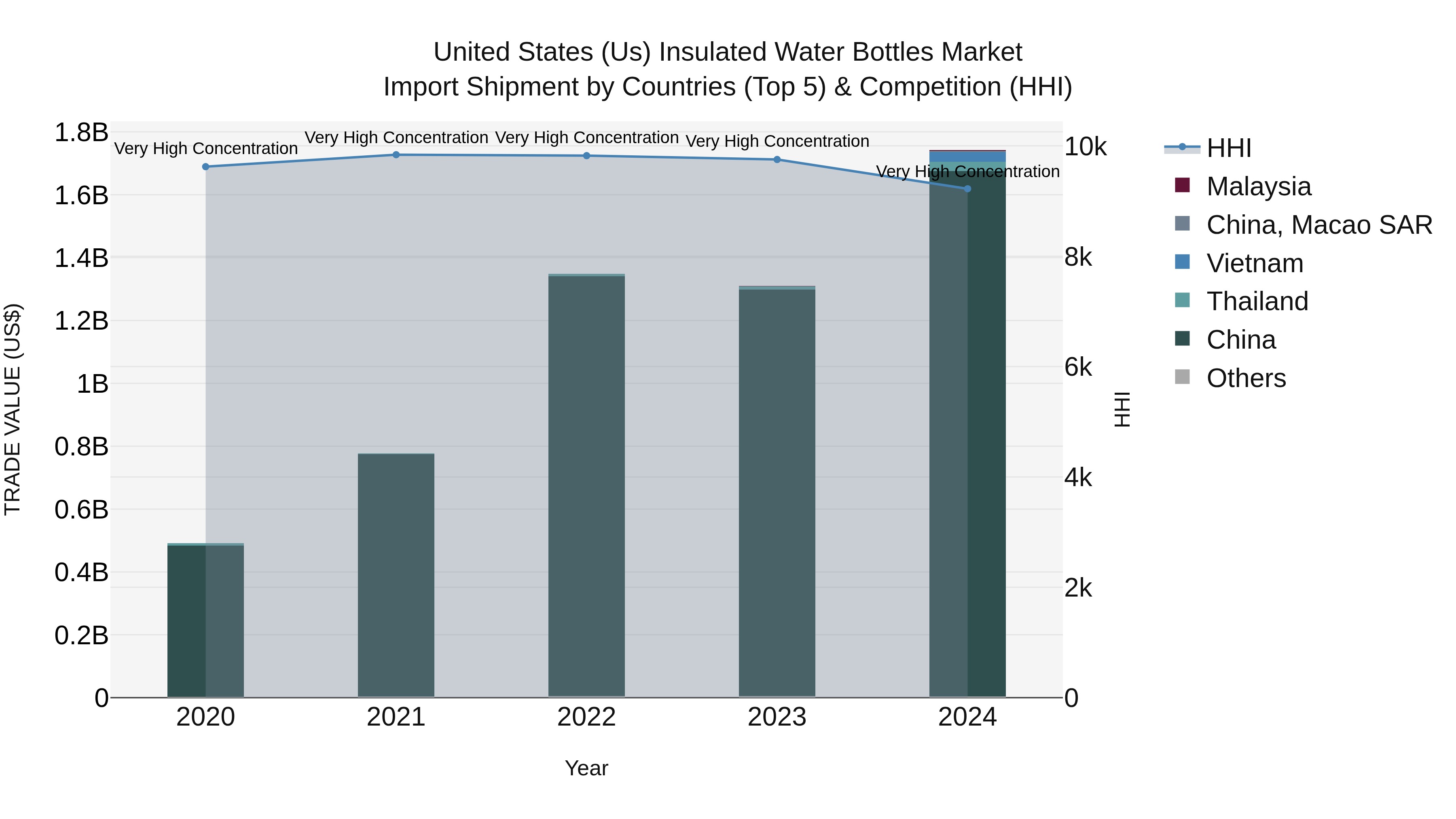Select the 2023 China bar
Image resolution: width=1456 pixels, height=819 pixels.
coord(777,493)
